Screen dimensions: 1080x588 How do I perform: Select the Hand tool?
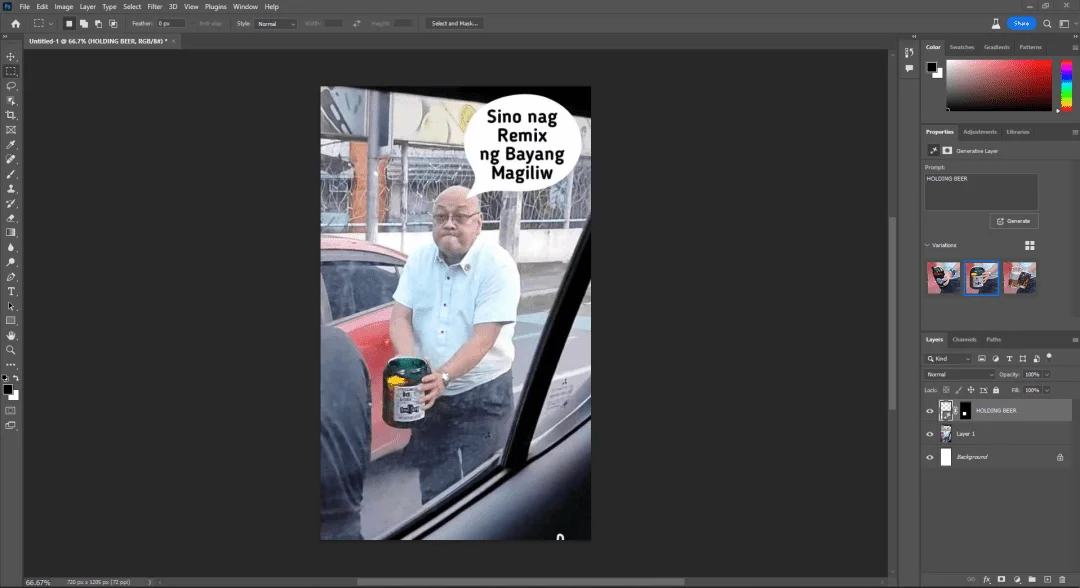[11, 335]
